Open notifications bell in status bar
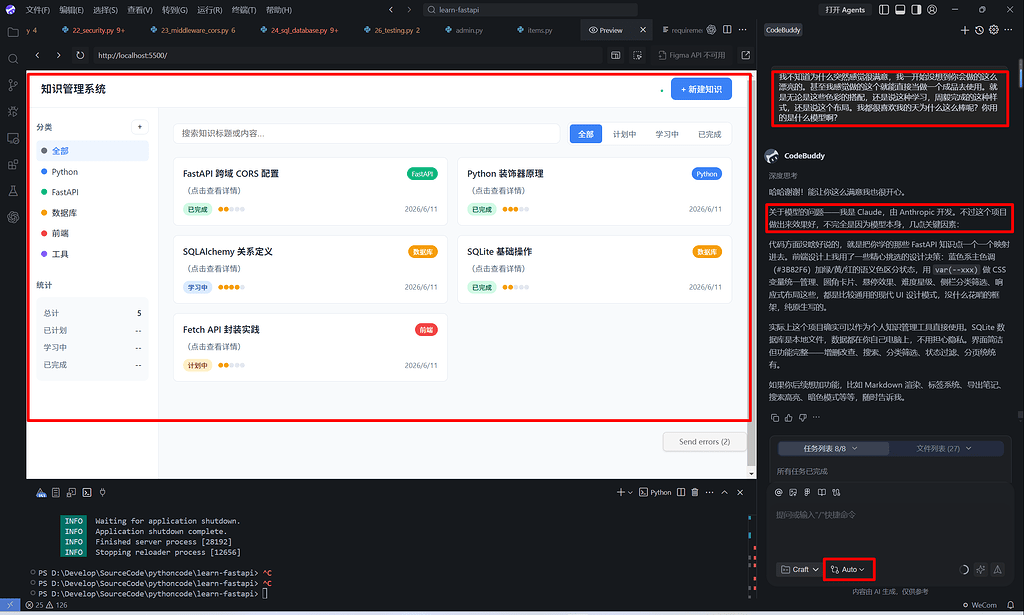 [x=1011, y=605]
